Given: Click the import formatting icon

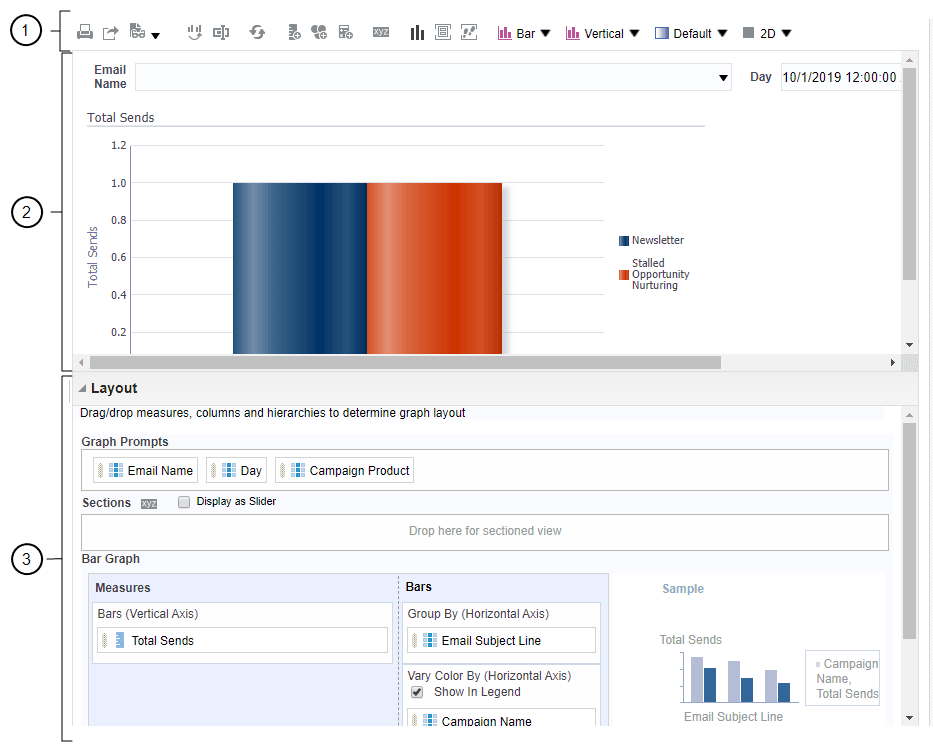Looking at the screenshot, I should [x=140, y=32].
